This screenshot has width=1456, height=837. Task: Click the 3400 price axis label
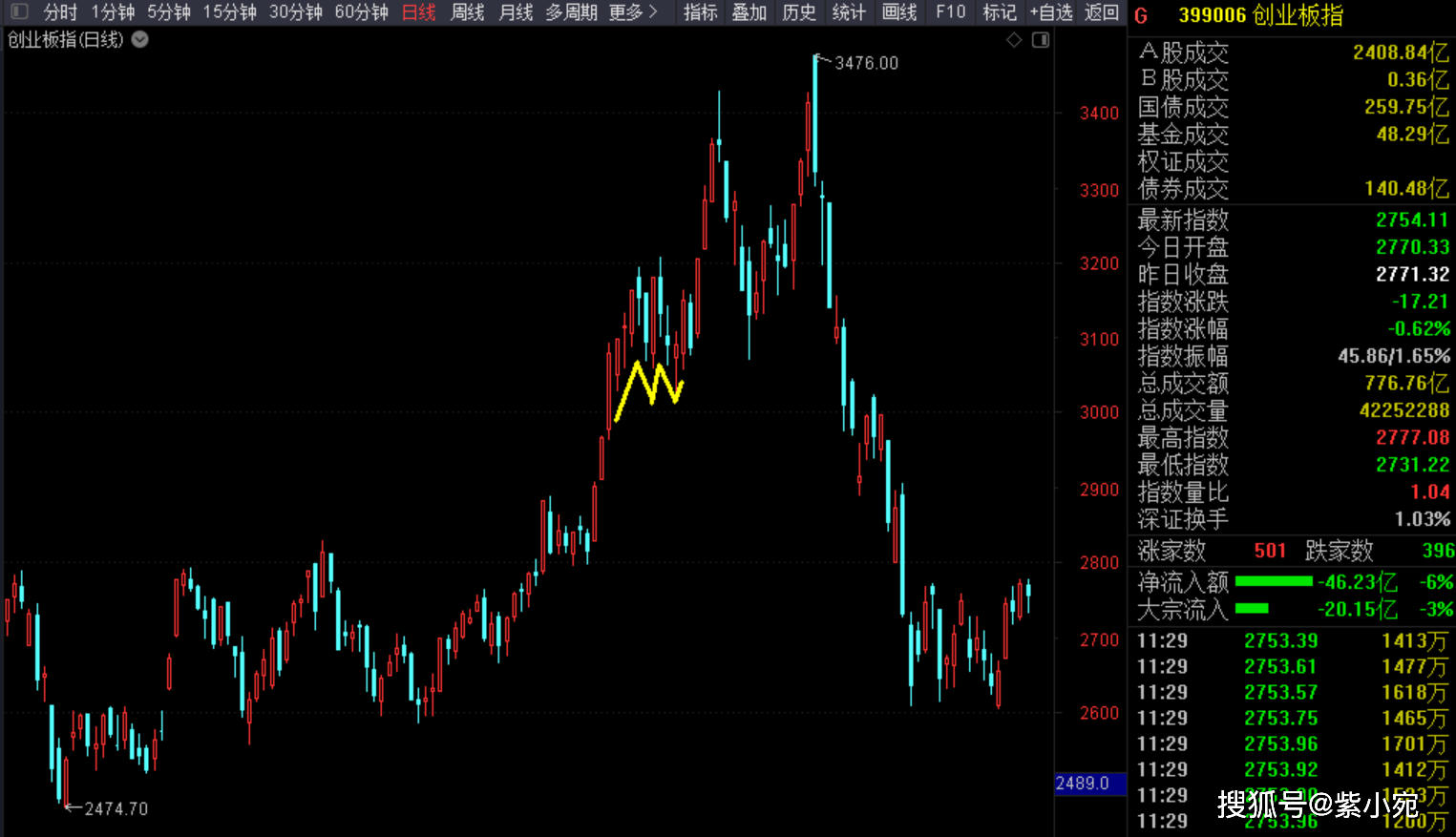1099,114
